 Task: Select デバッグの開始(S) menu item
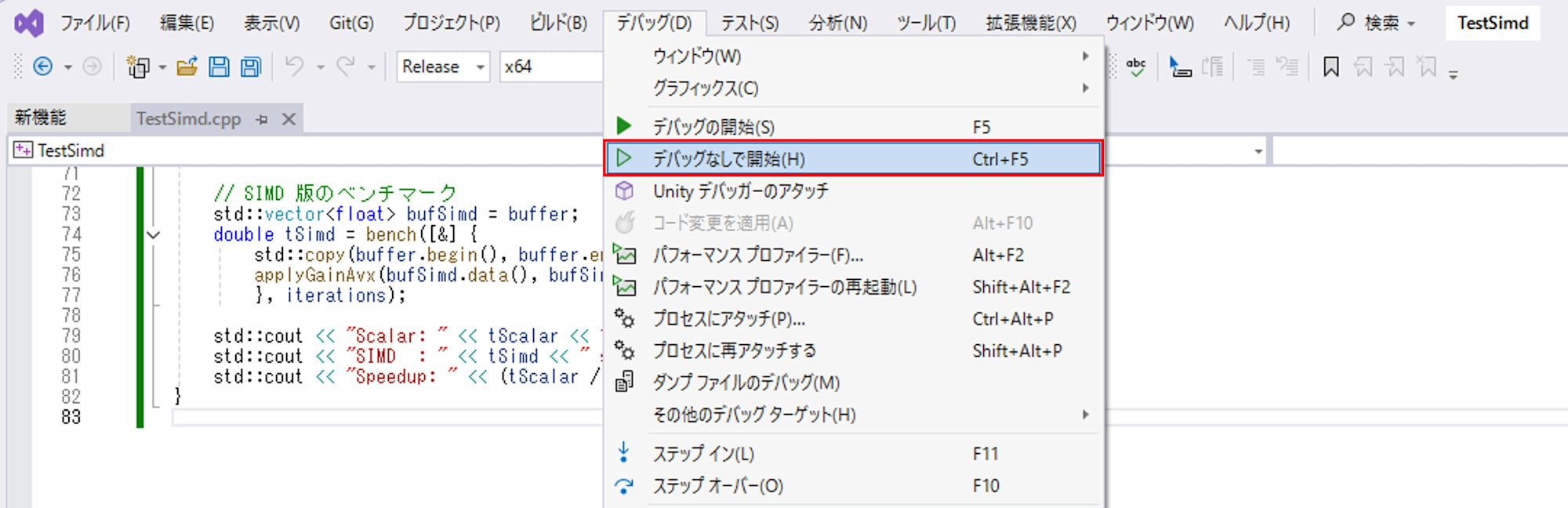pos(854,126)
